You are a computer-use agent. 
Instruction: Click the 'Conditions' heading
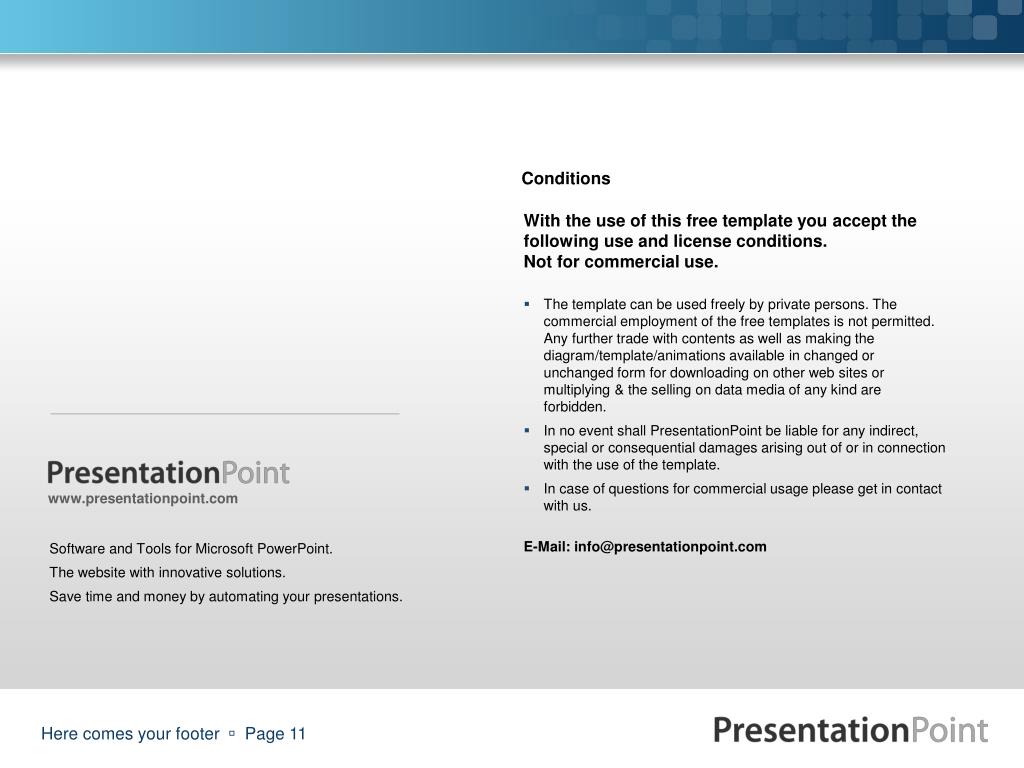click(x=566, y=178)
